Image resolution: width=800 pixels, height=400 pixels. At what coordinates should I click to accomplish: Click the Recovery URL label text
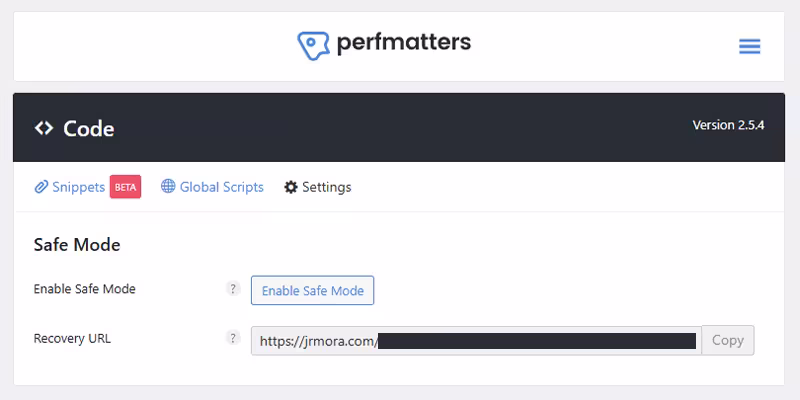coord(72,338)
